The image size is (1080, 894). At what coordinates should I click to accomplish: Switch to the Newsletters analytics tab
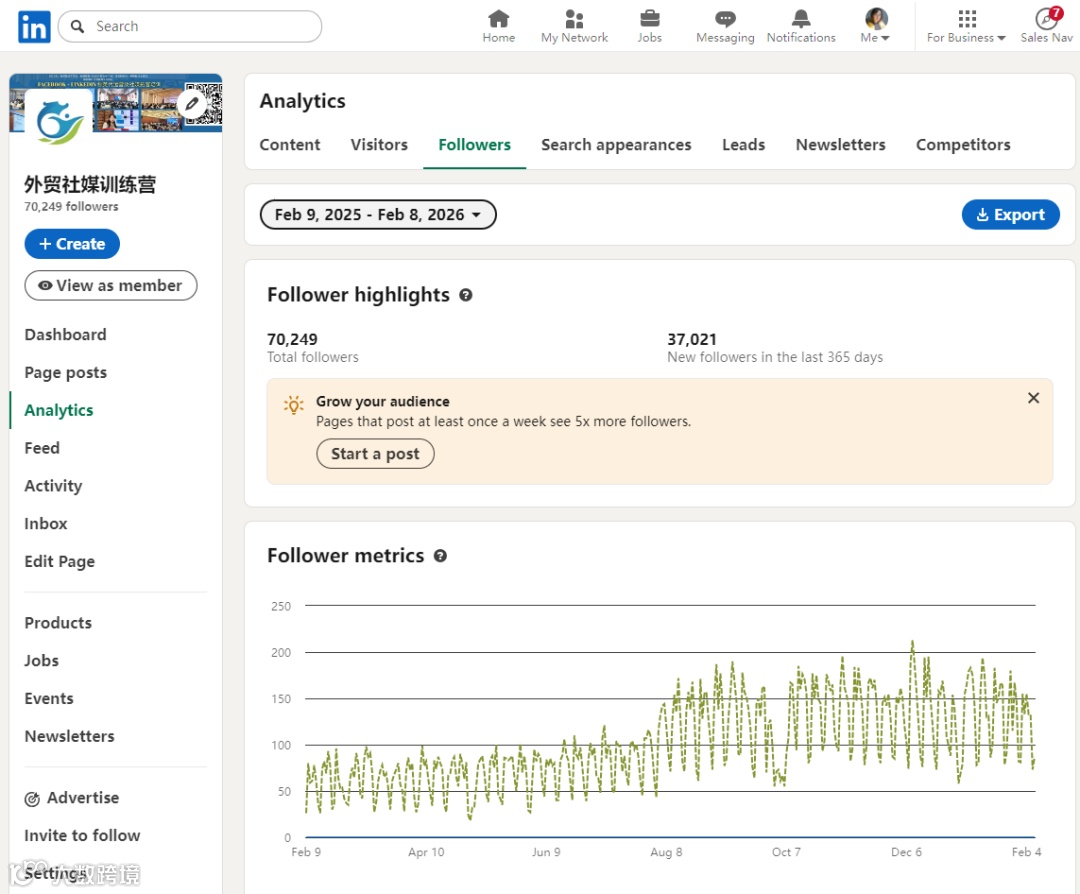point(840,145)
